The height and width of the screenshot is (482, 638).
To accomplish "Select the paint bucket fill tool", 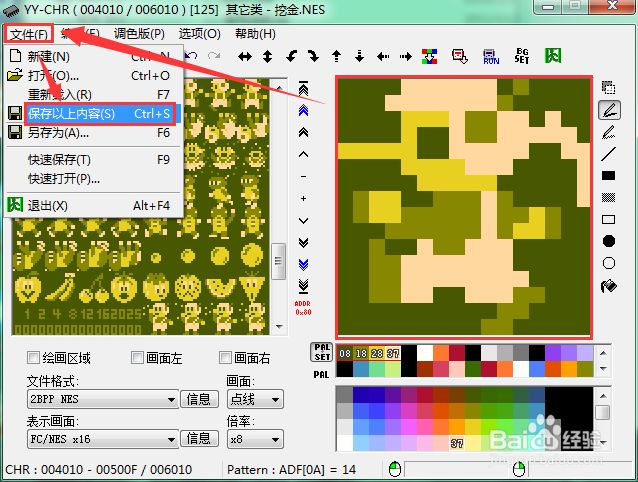I will 609,286.
